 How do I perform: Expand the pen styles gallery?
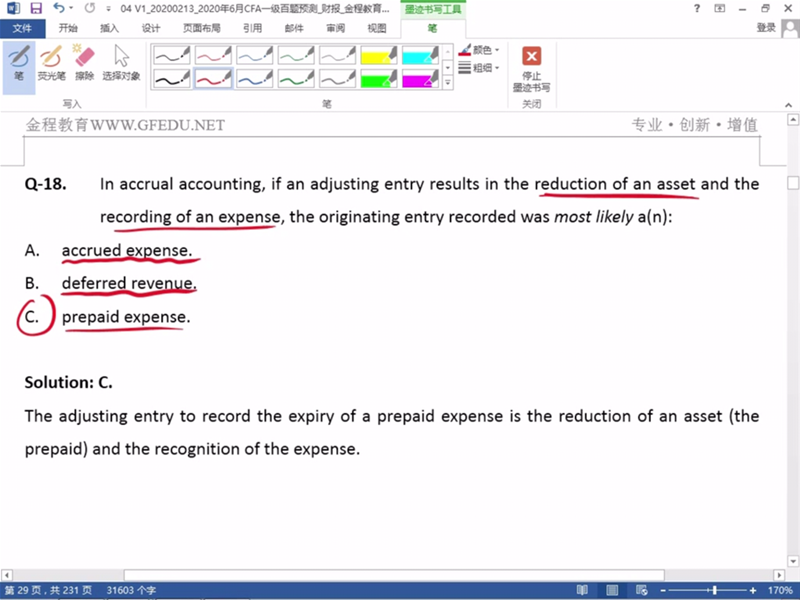[447, 83]
